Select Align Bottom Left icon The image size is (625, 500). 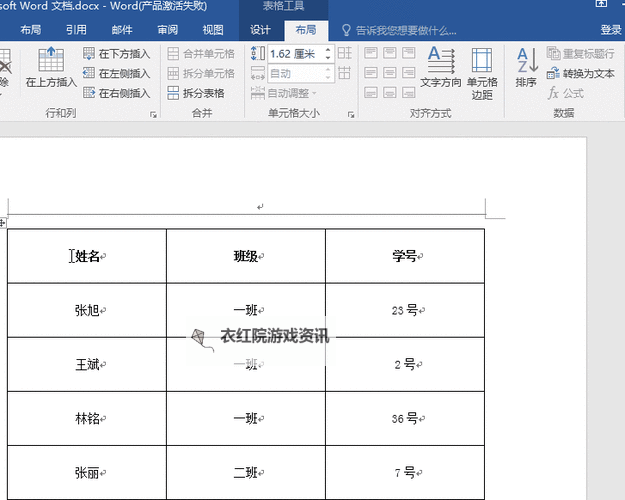371,93
